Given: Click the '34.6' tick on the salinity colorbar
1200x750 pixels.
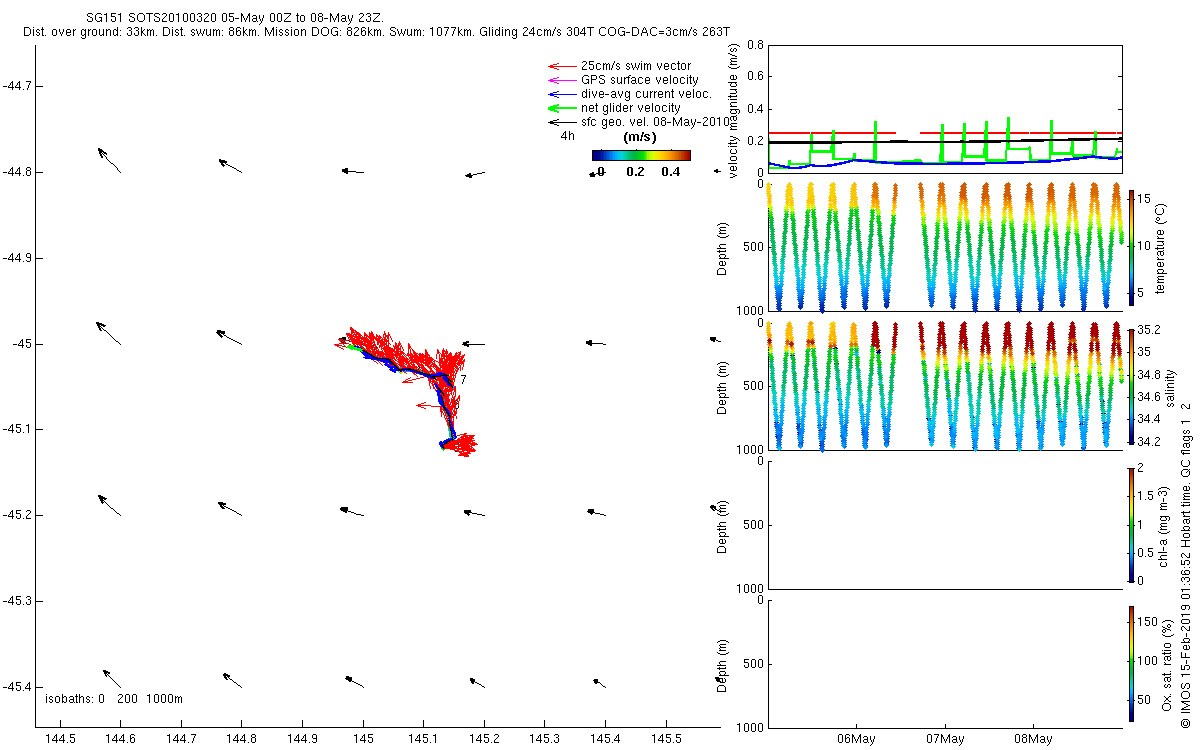Looking at the screenshot, I should click(x=1149, y=398).
